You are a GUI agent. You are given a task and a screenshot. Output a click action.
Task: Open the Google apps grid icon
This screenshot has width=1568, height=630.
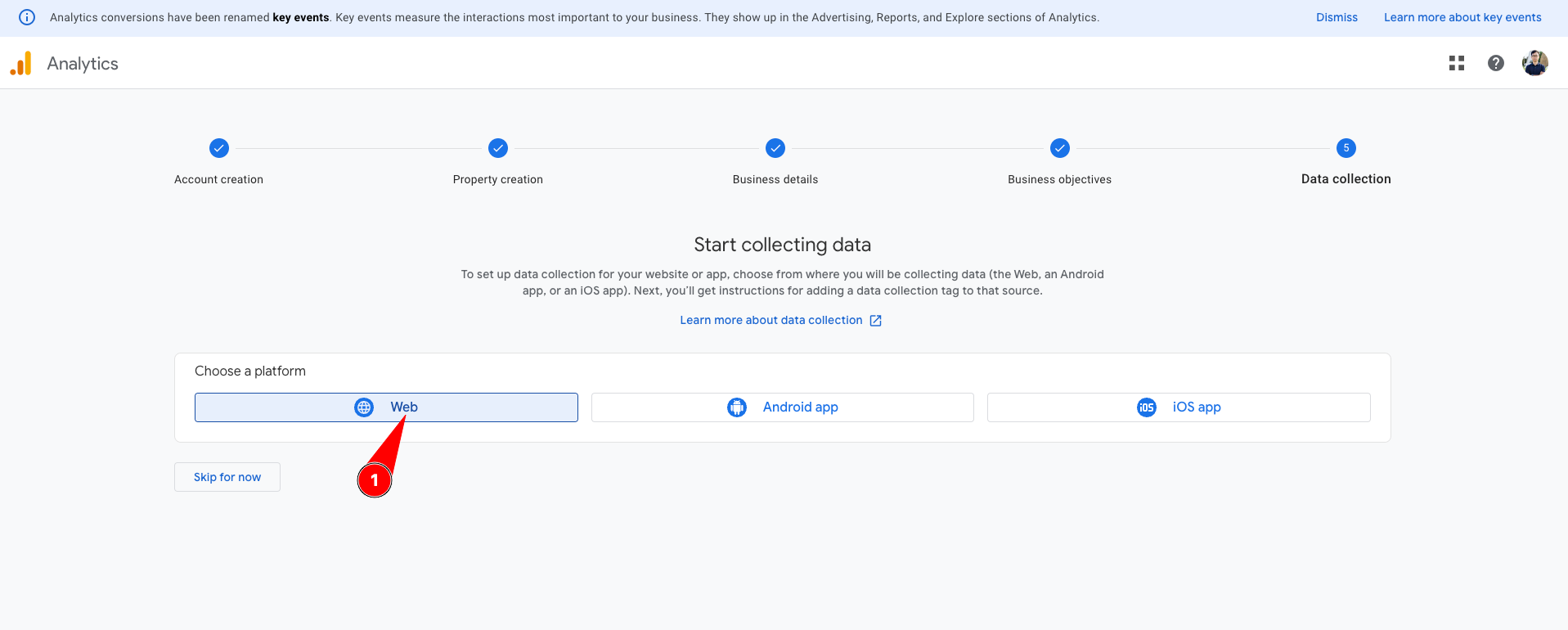coord(1456,63)
